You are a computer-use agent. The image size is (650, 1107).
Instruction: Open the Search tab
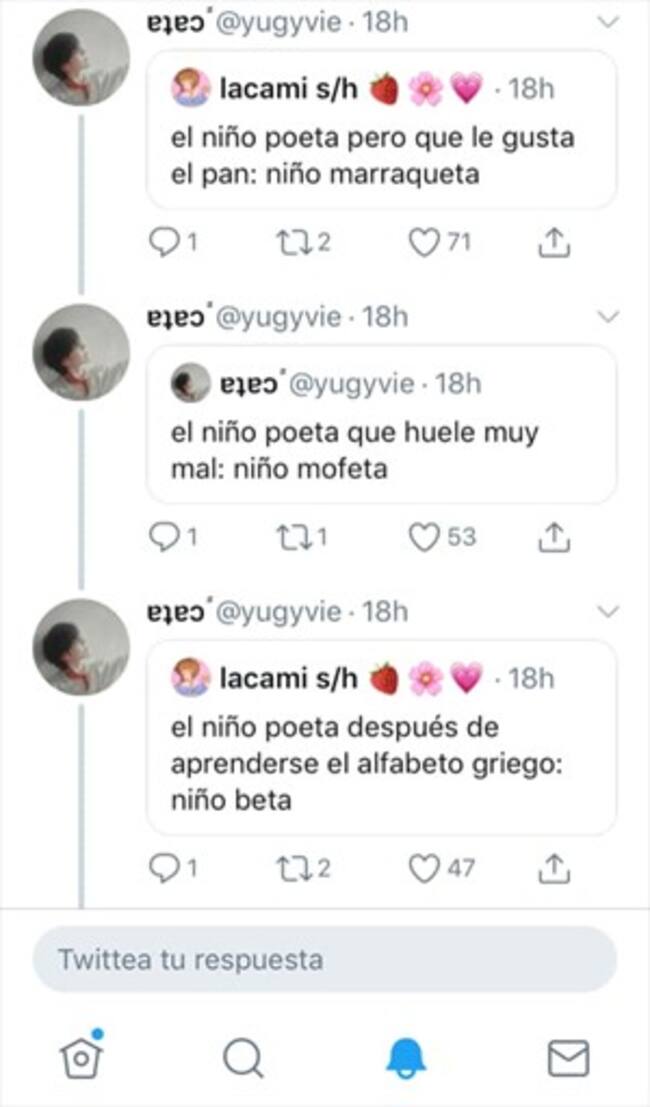[243, 1057]
